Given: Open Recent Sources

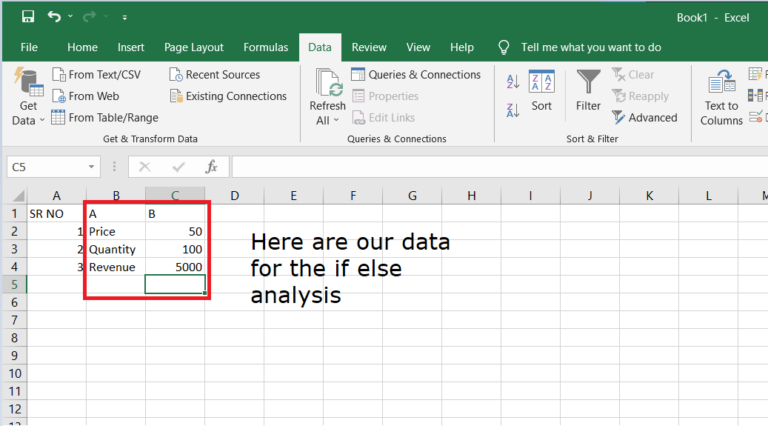Looking at the screenshot, I should (215, 74).
